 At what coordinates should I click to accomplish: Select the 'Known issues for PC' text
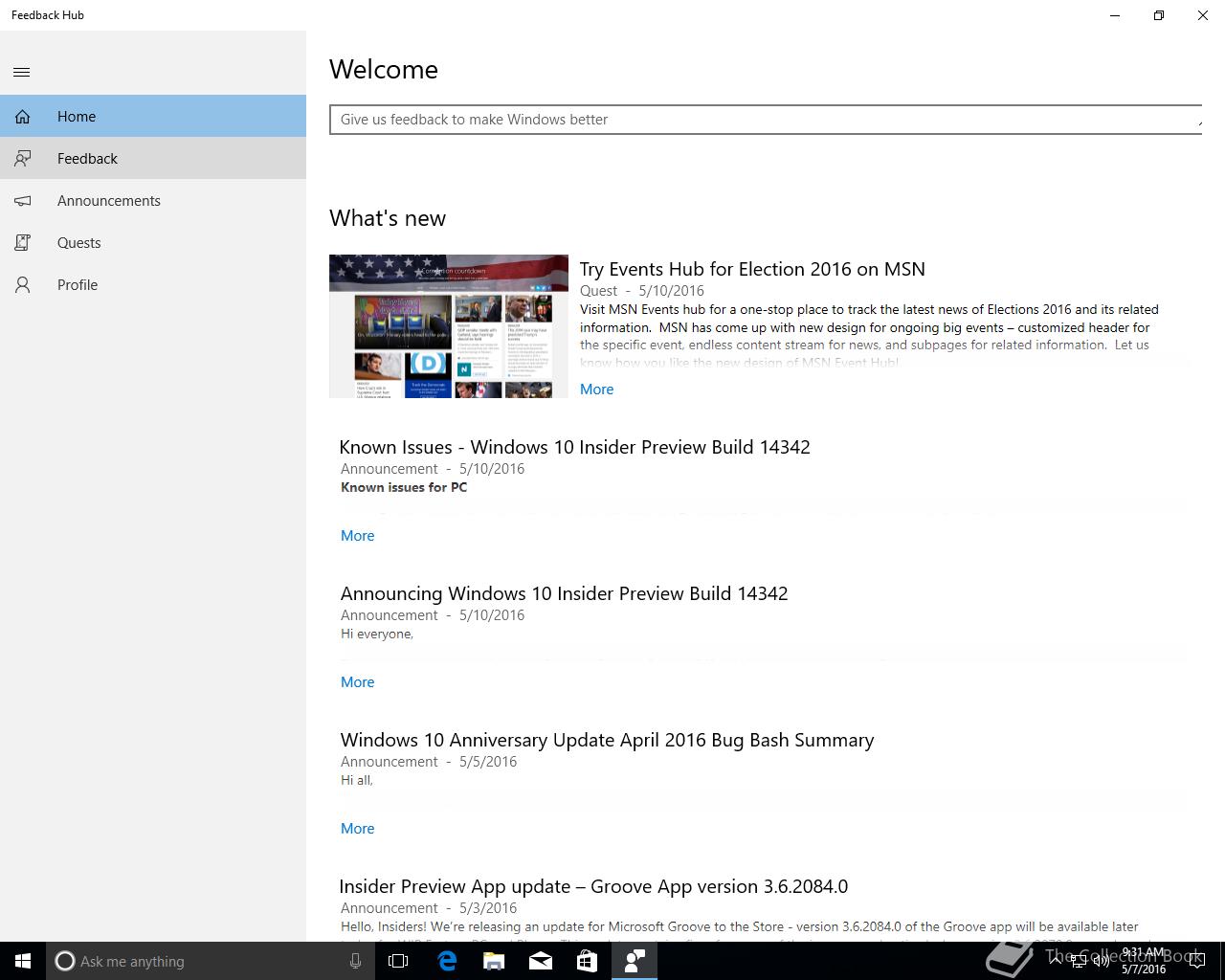point(404,487)
